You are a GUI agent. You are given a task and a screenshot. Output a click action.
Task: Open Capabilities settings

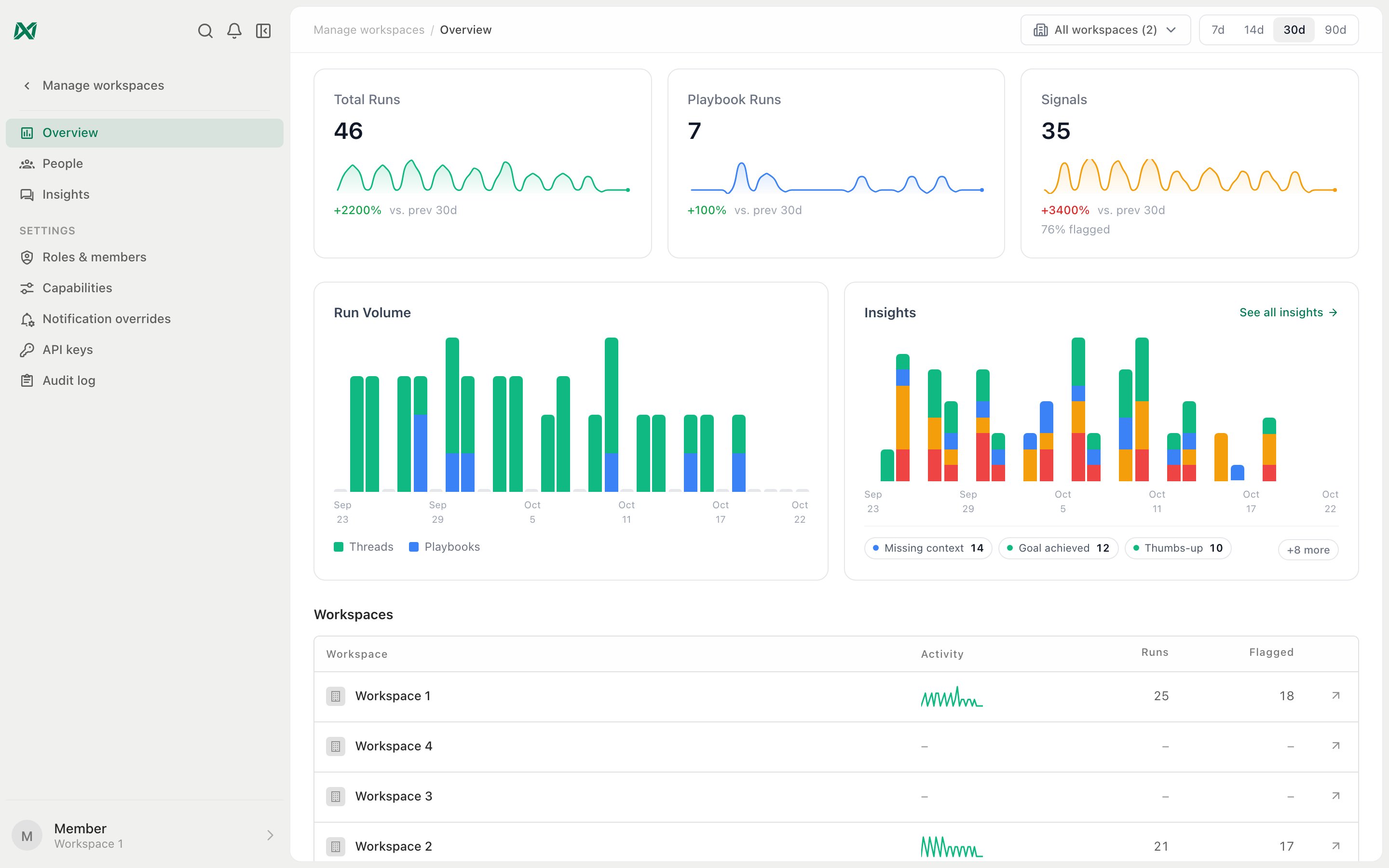tap(145, 288)
